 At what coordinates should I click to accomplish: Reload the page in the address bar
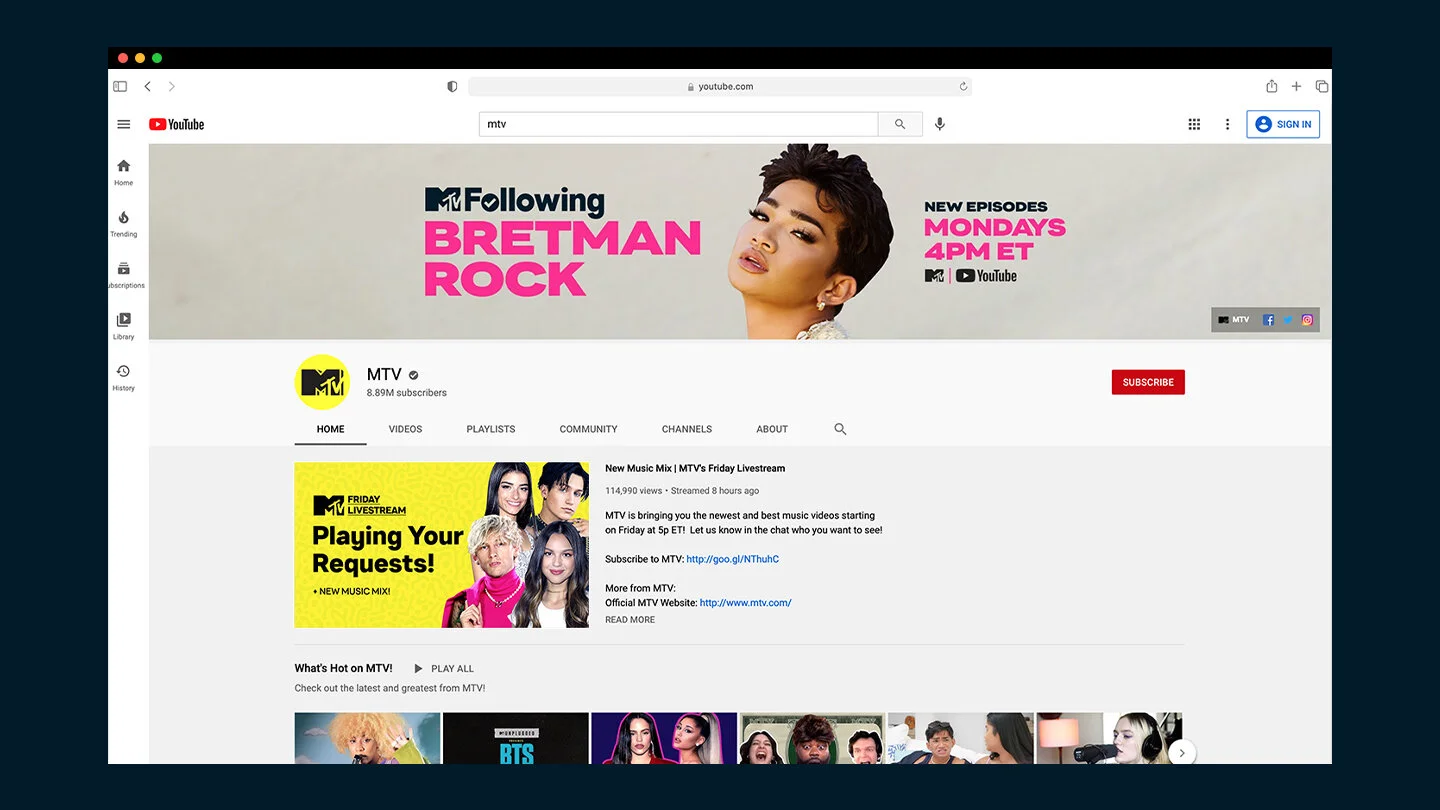(x=963, y=87)
